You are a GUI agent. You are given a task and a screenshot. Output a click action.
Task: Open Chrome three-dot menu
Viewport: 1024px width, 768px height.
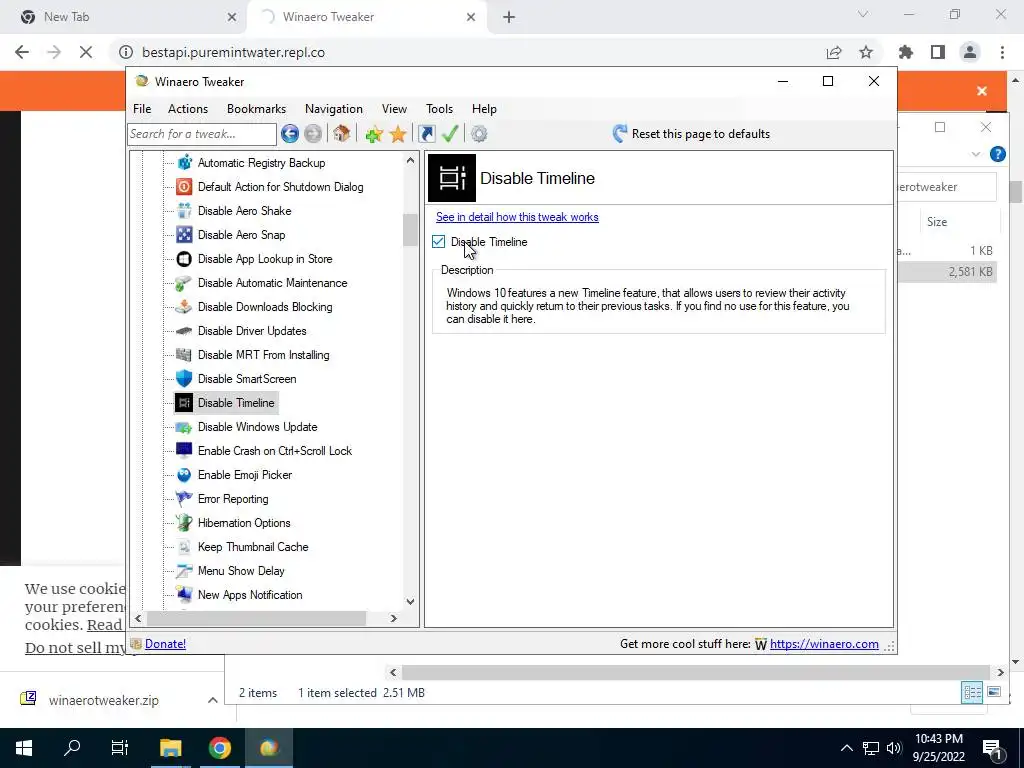point(1002,52)
